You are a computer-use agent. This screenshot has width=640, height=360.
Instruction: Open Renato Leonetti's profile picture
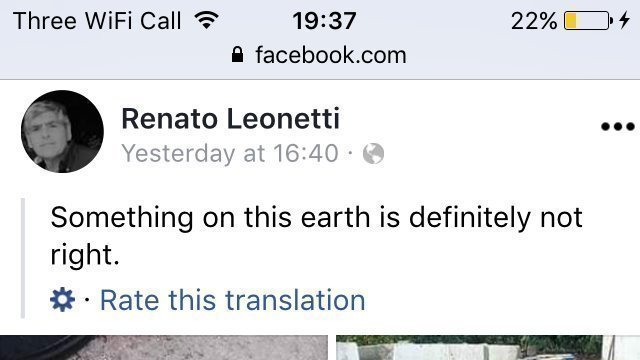[x=62, y=131]
